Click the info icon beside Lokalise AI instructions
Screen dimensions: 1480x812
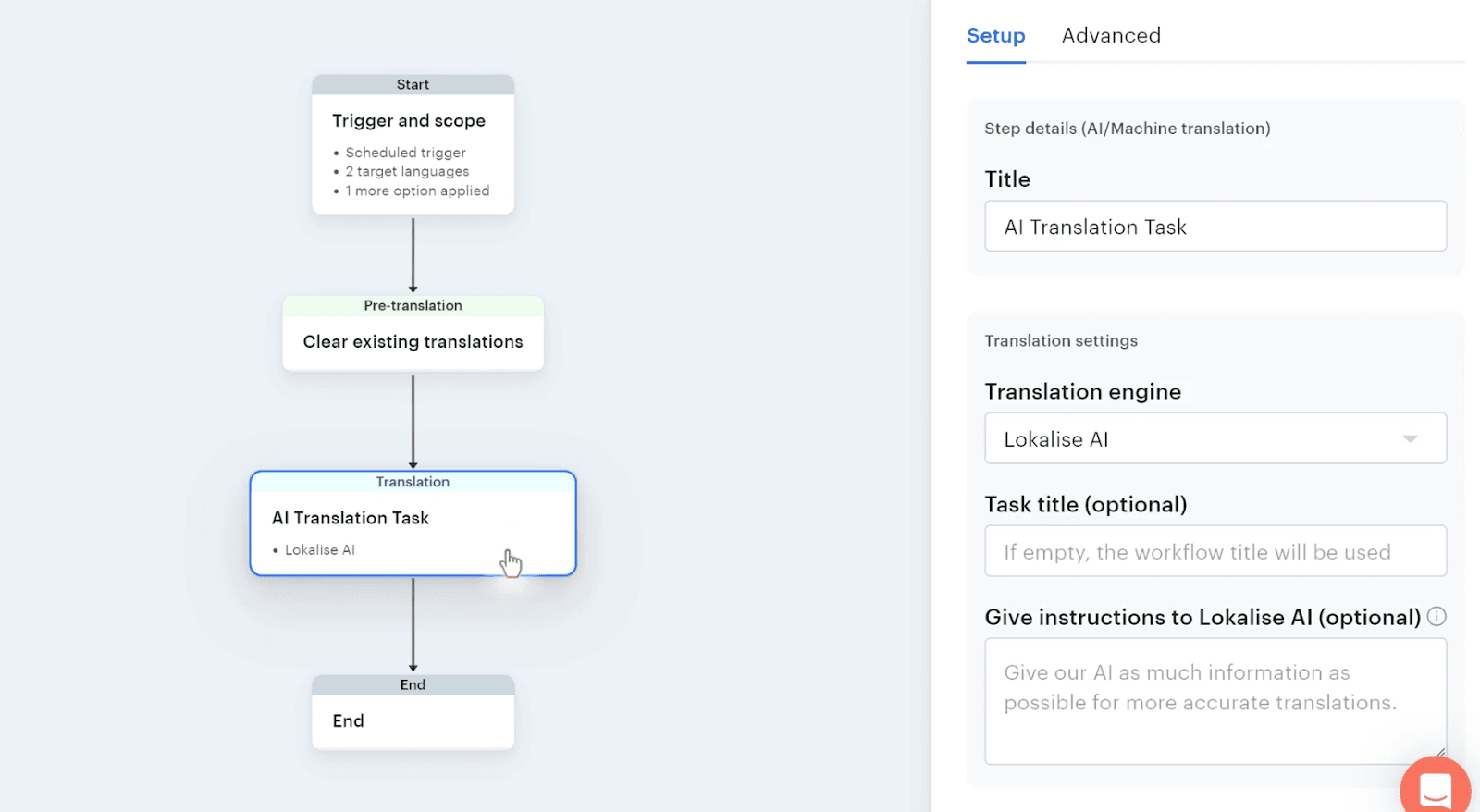pyautogui.click(x=1437, y=617)
